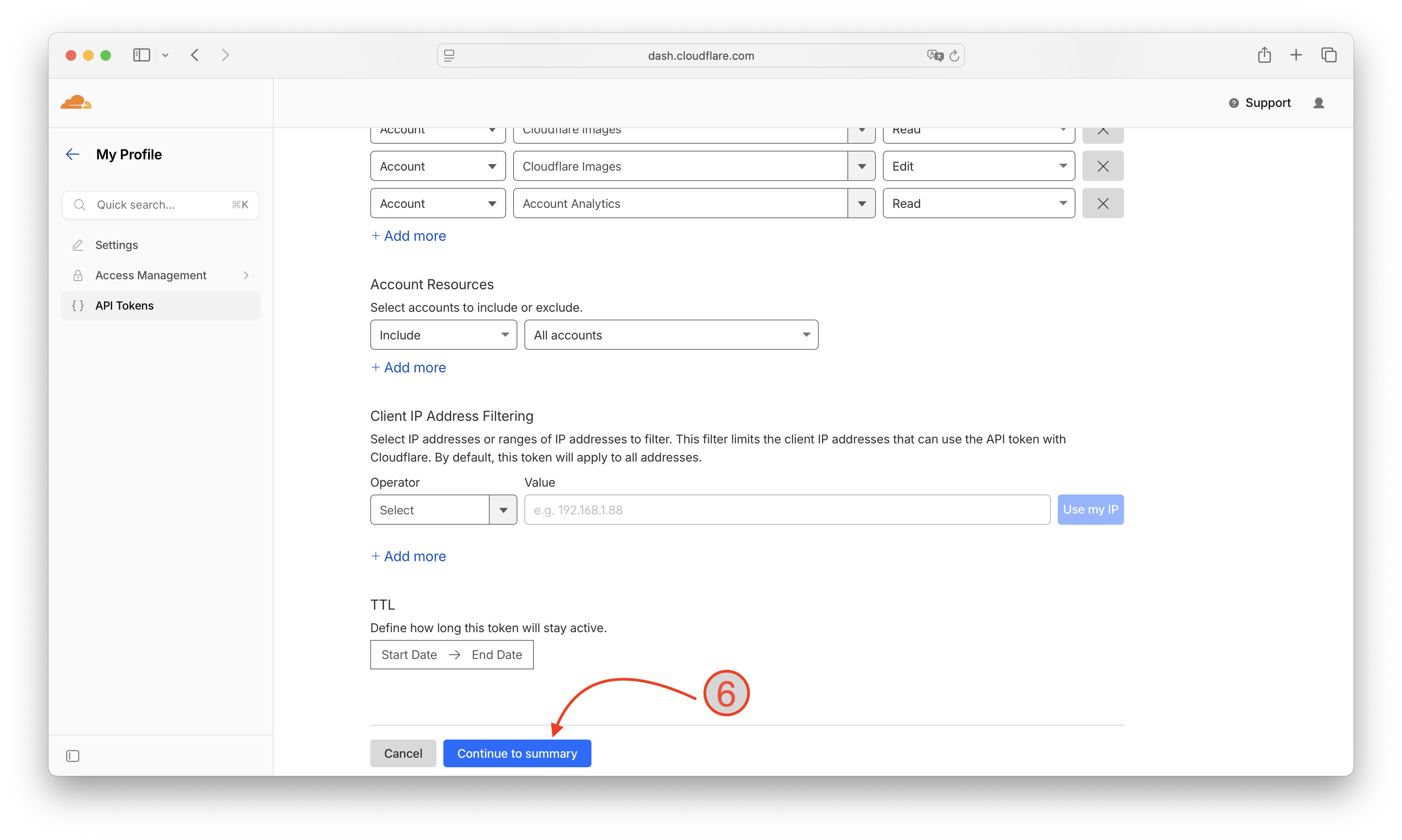The height and width of the screenshot is (840, 1402).
Task: Open the page reader icon in address bar
Action: [x=449, y=55]
